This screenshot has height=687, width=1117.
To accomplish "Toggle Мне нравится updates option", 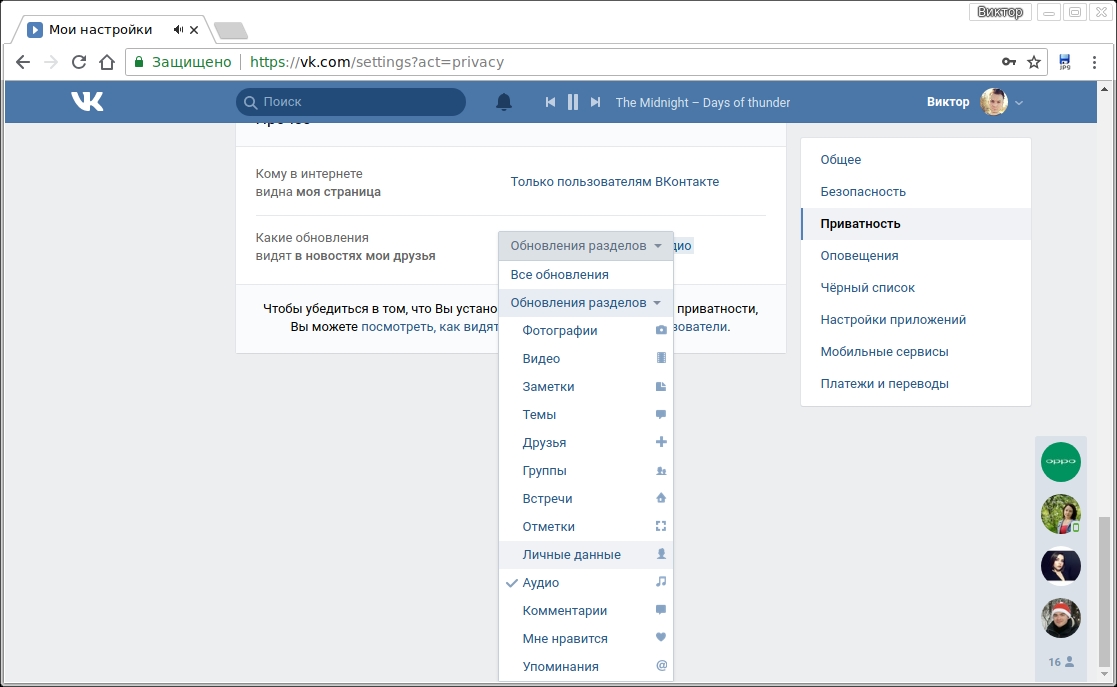I will click(x=586, y=639).
